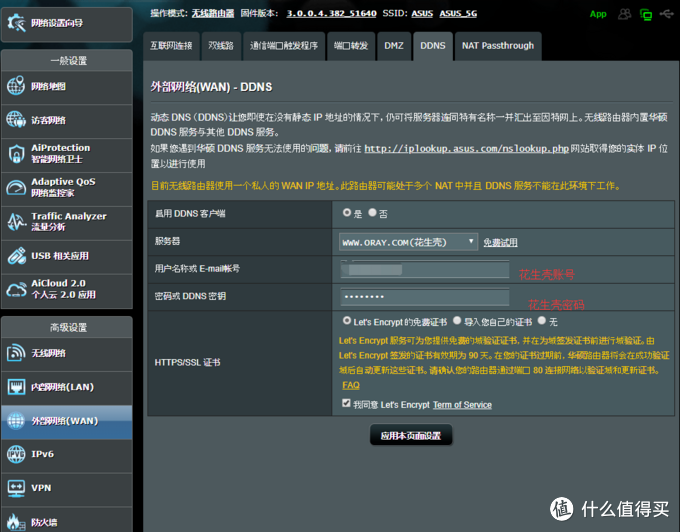Open USB 相关应用 page

pyautogui.click(x=66, y=255)
